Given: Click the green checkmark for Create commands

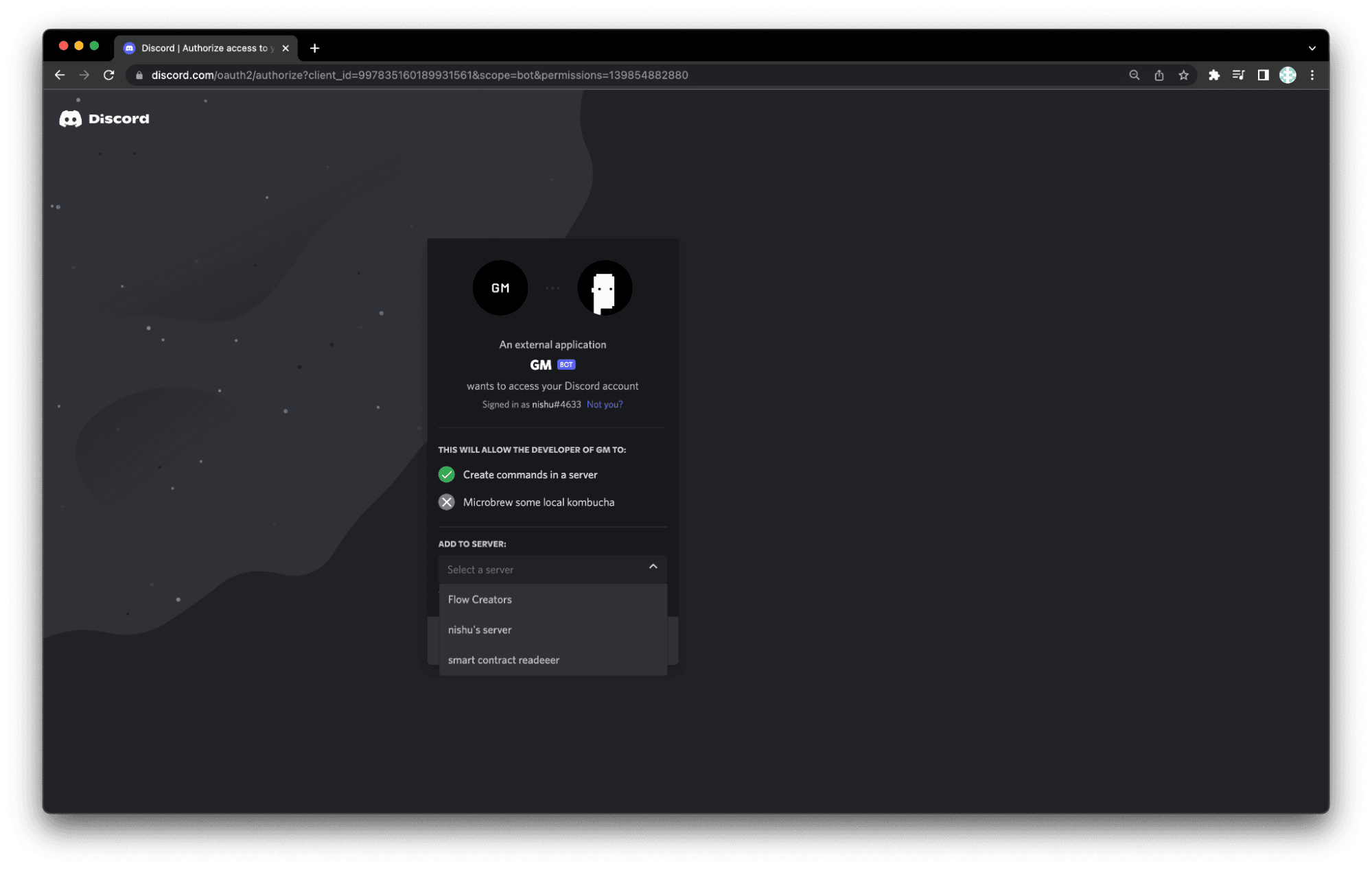Looking at the screenshot, I should tap(447, 474).
